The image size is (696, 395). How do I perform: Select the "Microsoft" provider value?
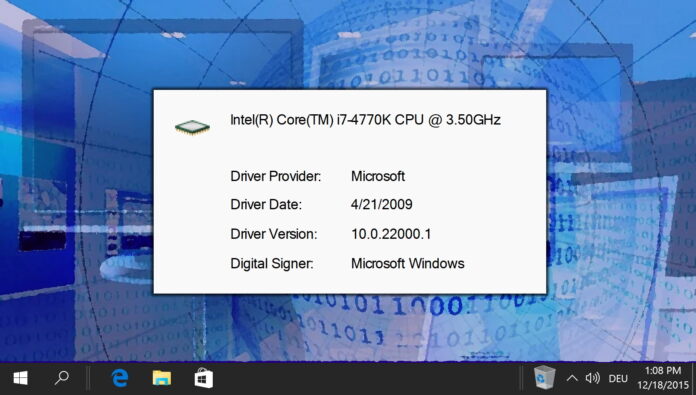[x=378, y=176]
